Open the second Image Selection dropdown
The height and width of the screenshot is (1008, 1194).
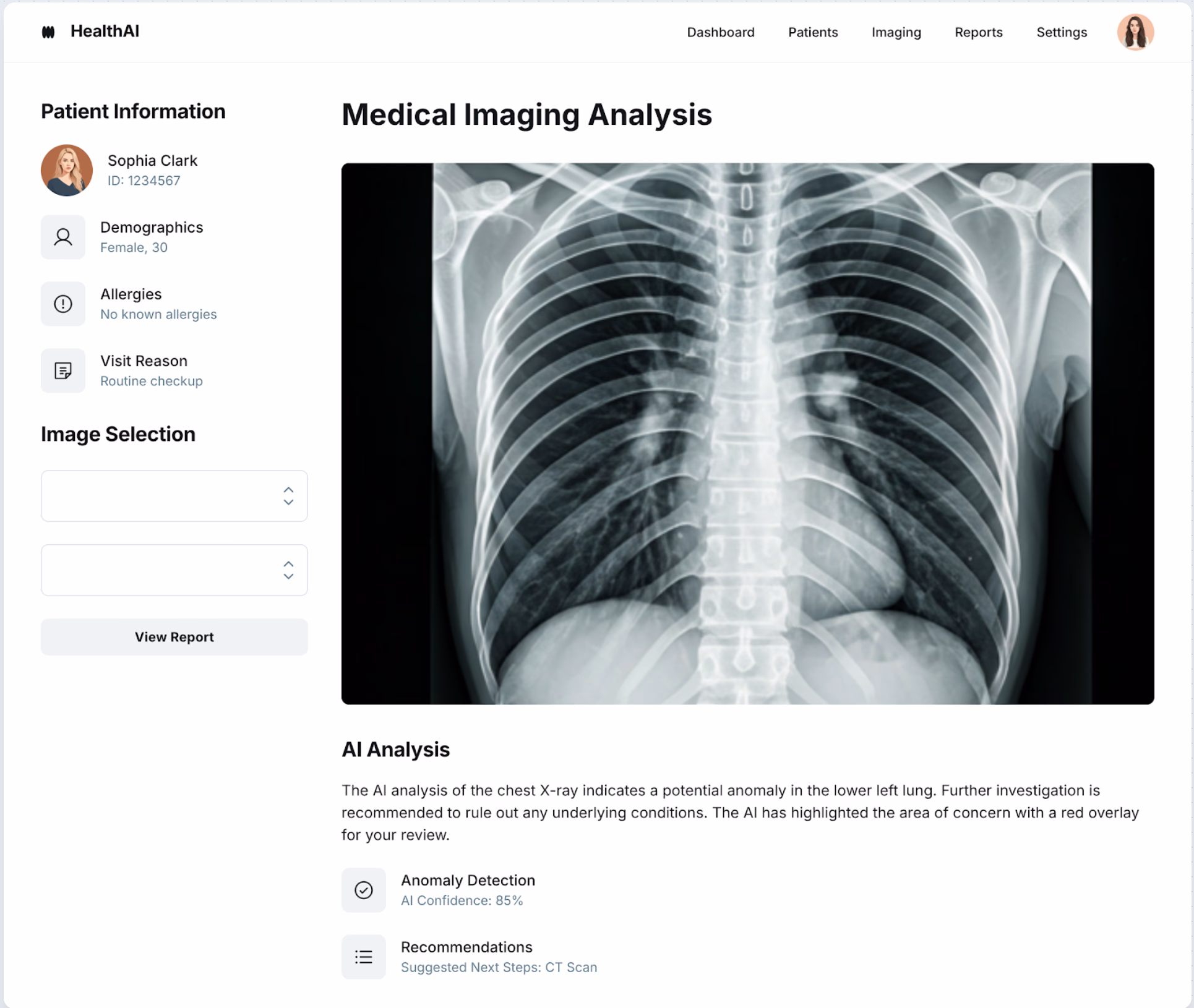[174, 570]
